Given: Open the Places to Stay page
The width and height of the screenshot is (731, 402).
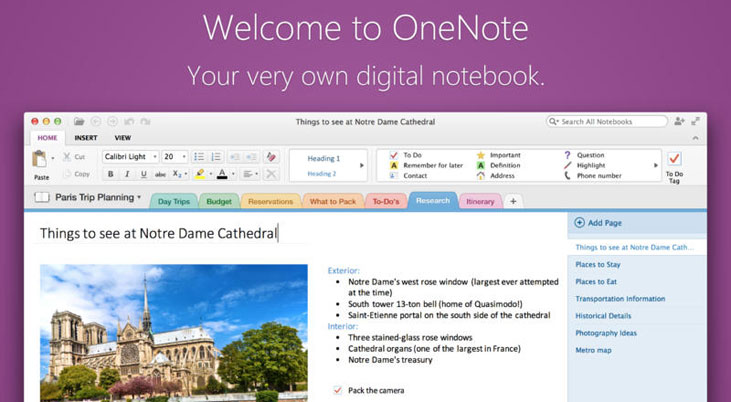Looking at the screenshot, I should (x=599, y=264).
